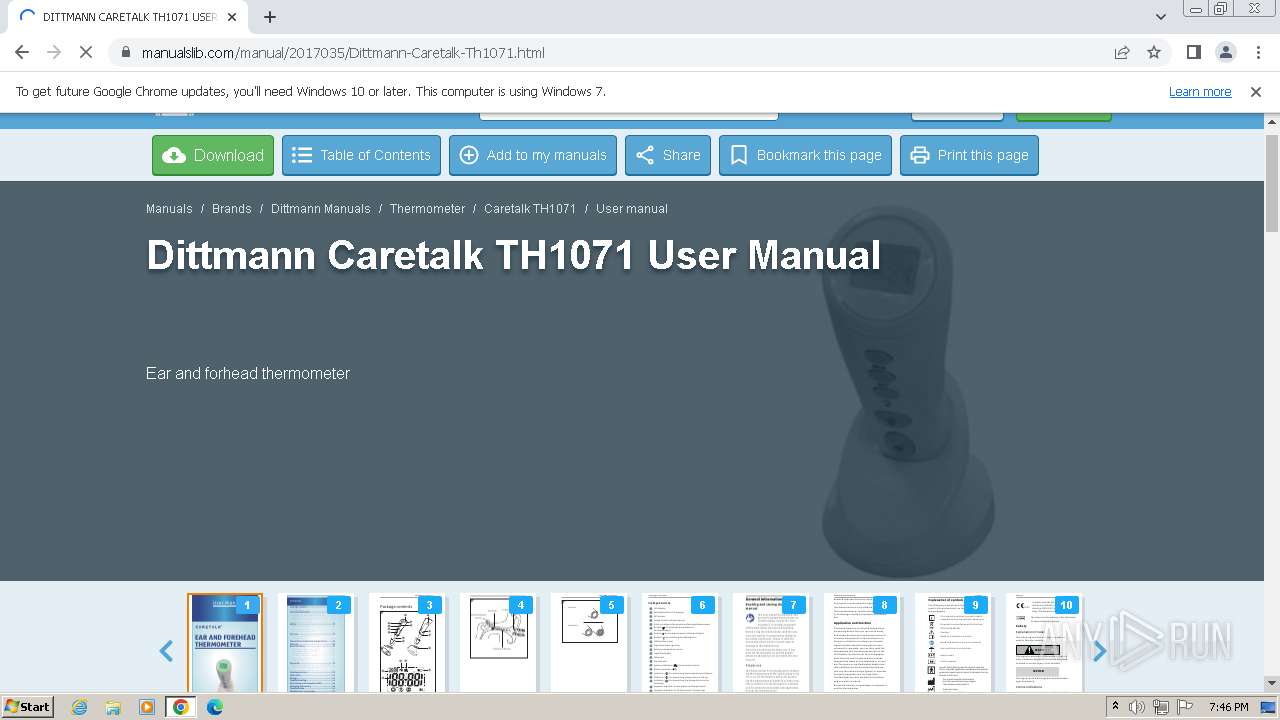The image size is (1280, 720).
Task: Open the Action Center flag icon
Action: pos(1185,707)
